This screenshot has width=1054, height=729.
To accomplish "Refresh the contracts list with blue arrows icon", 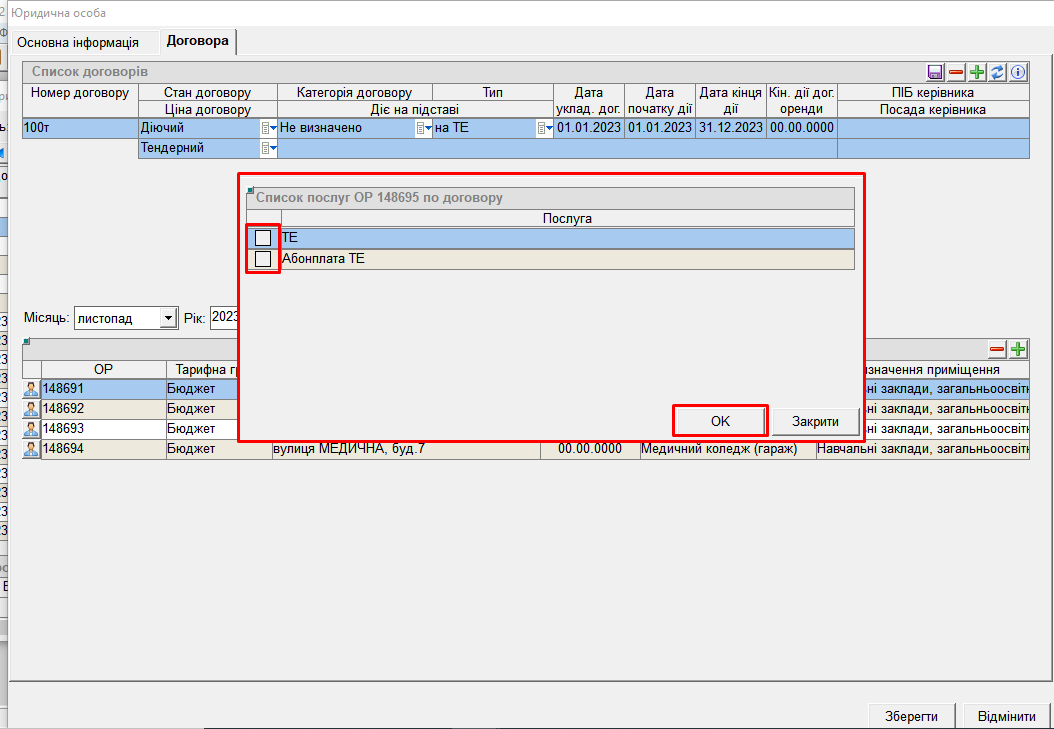I will click(x=998, y=72).
